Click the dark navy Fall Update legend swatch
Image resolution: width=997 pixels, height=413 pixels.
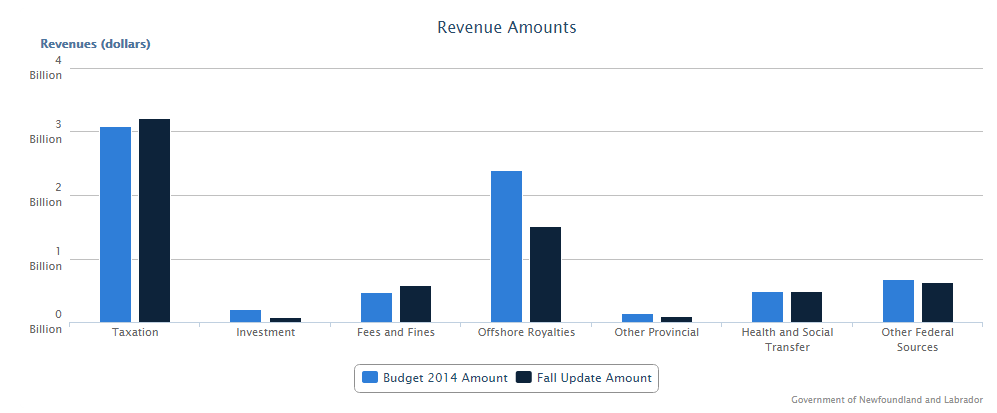click(x=524, y=378)
